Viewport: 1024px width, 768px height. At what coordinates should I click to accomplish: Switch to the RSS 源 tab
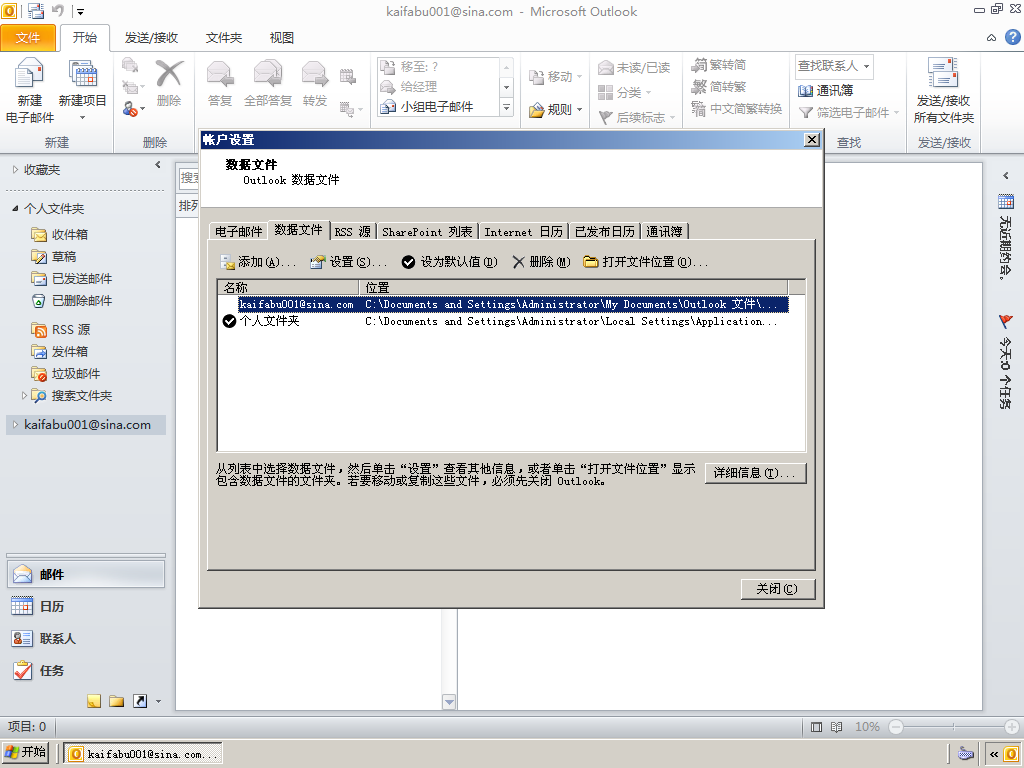[353, 232]
